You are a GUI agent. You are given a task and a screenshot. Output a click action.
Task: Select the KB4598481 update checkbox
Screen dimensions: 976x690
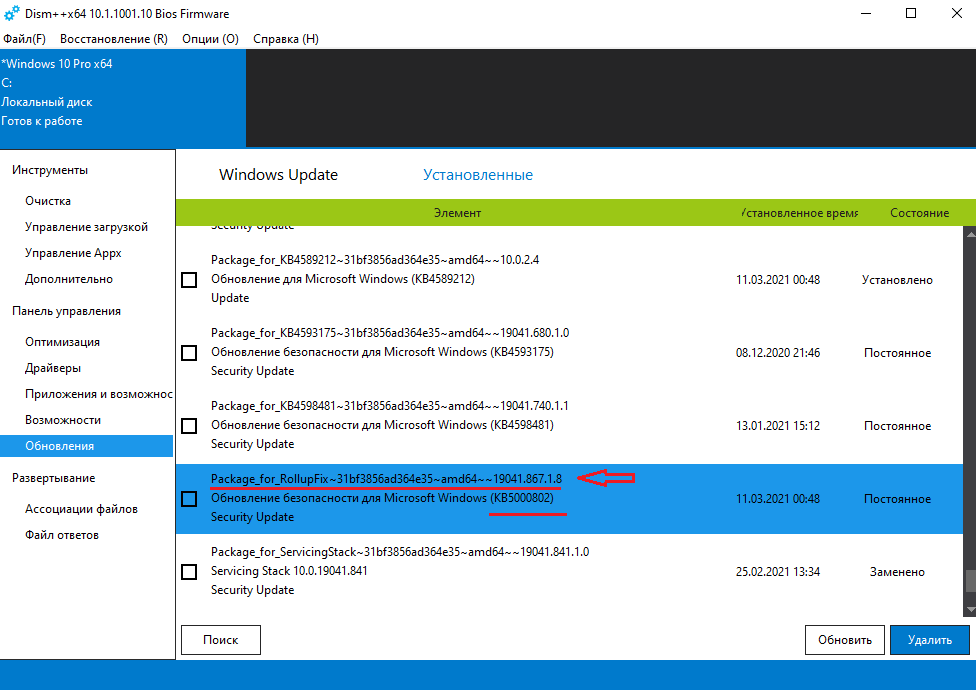tap(189, 426)
